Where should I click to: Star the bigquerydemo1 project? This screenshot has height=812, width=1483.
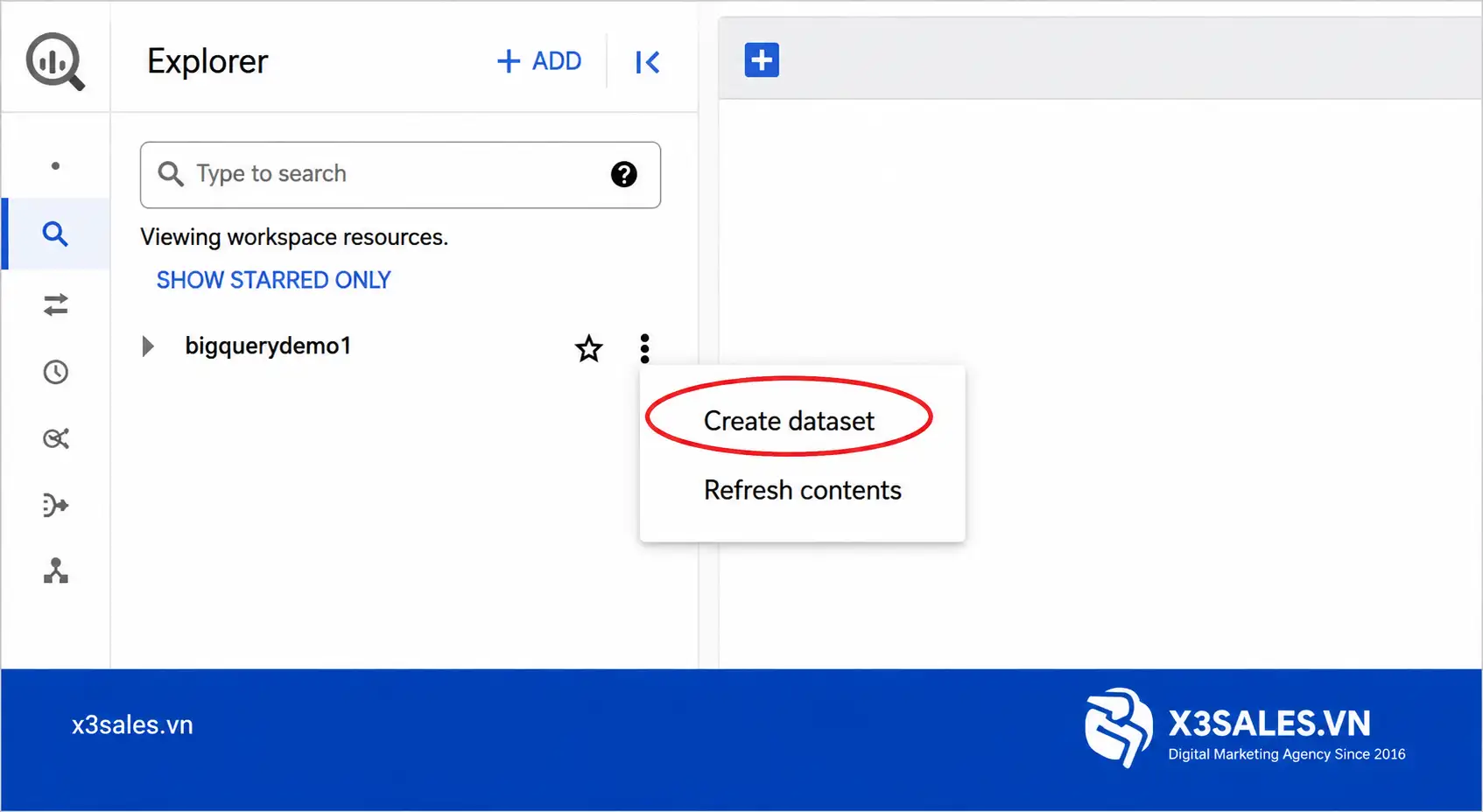click(x=588, y=348)
